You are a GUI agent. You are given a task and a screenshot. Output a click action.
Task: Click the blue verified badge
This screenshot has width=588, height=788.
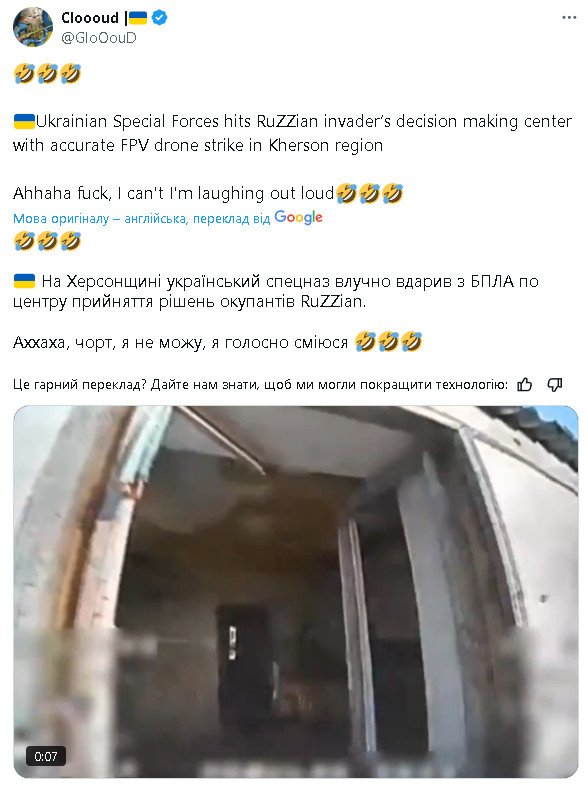tap(160, 18)
